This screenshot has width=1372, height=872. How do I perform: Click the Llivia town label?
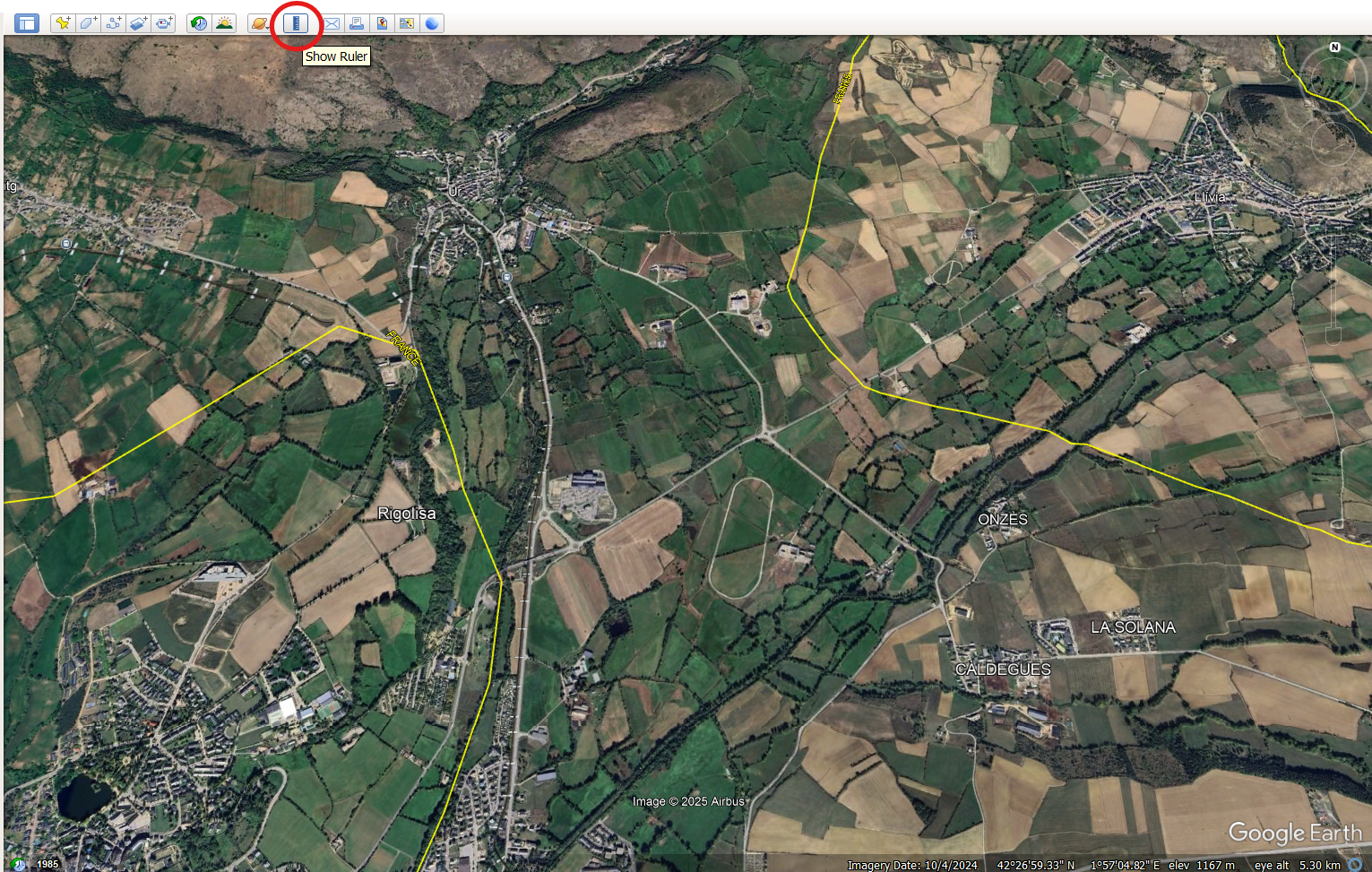[1209, 197]
